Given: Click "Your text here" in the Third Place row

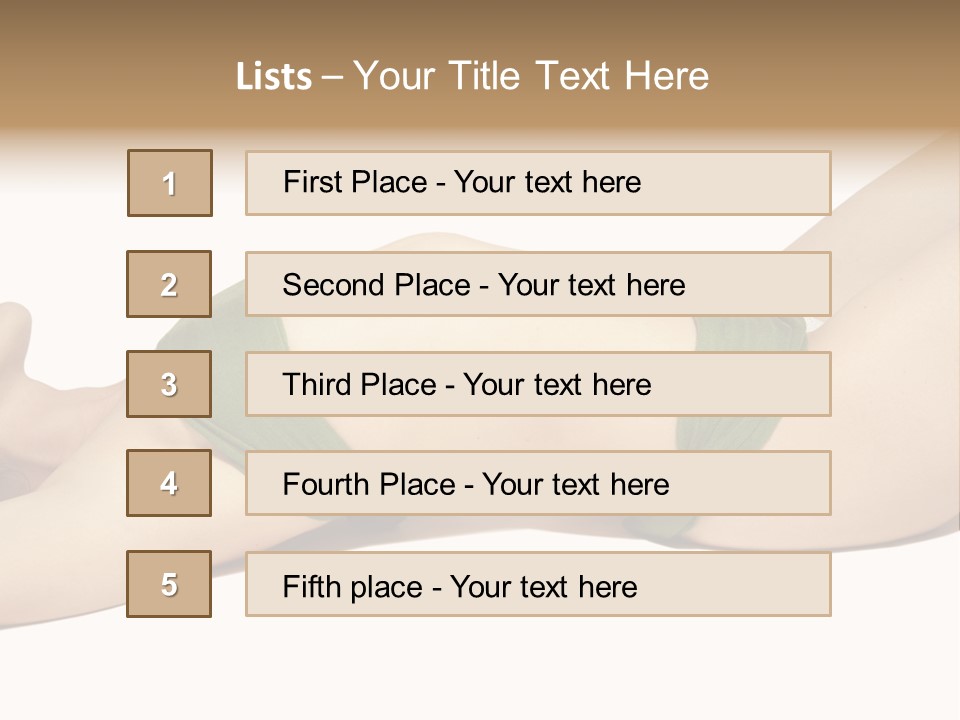Looking at the screenshot, I should (557, 385).
